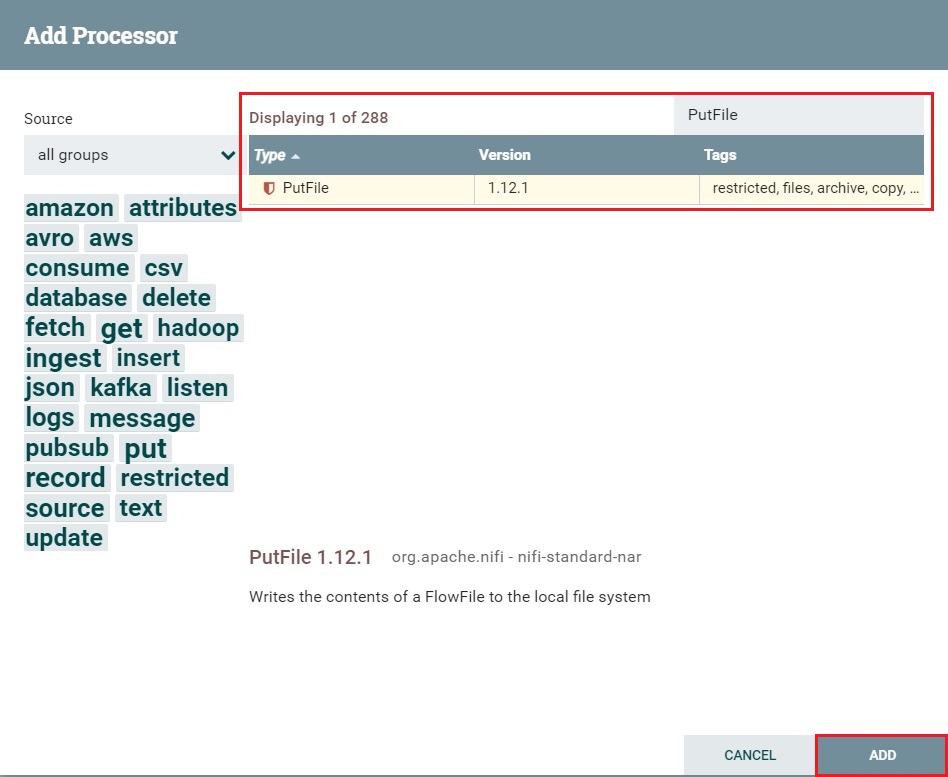Choose the update tag
Viewport: 948px width, 777px height.
coord(65,538)
